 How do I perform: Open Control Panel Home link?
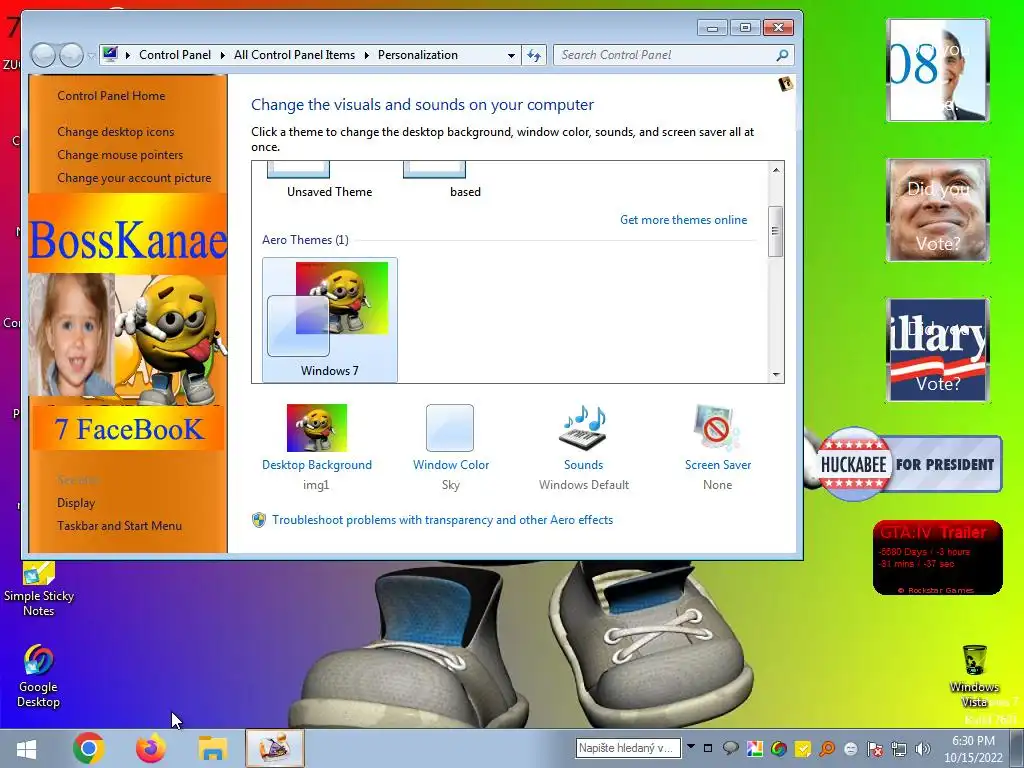coord(111,95)
